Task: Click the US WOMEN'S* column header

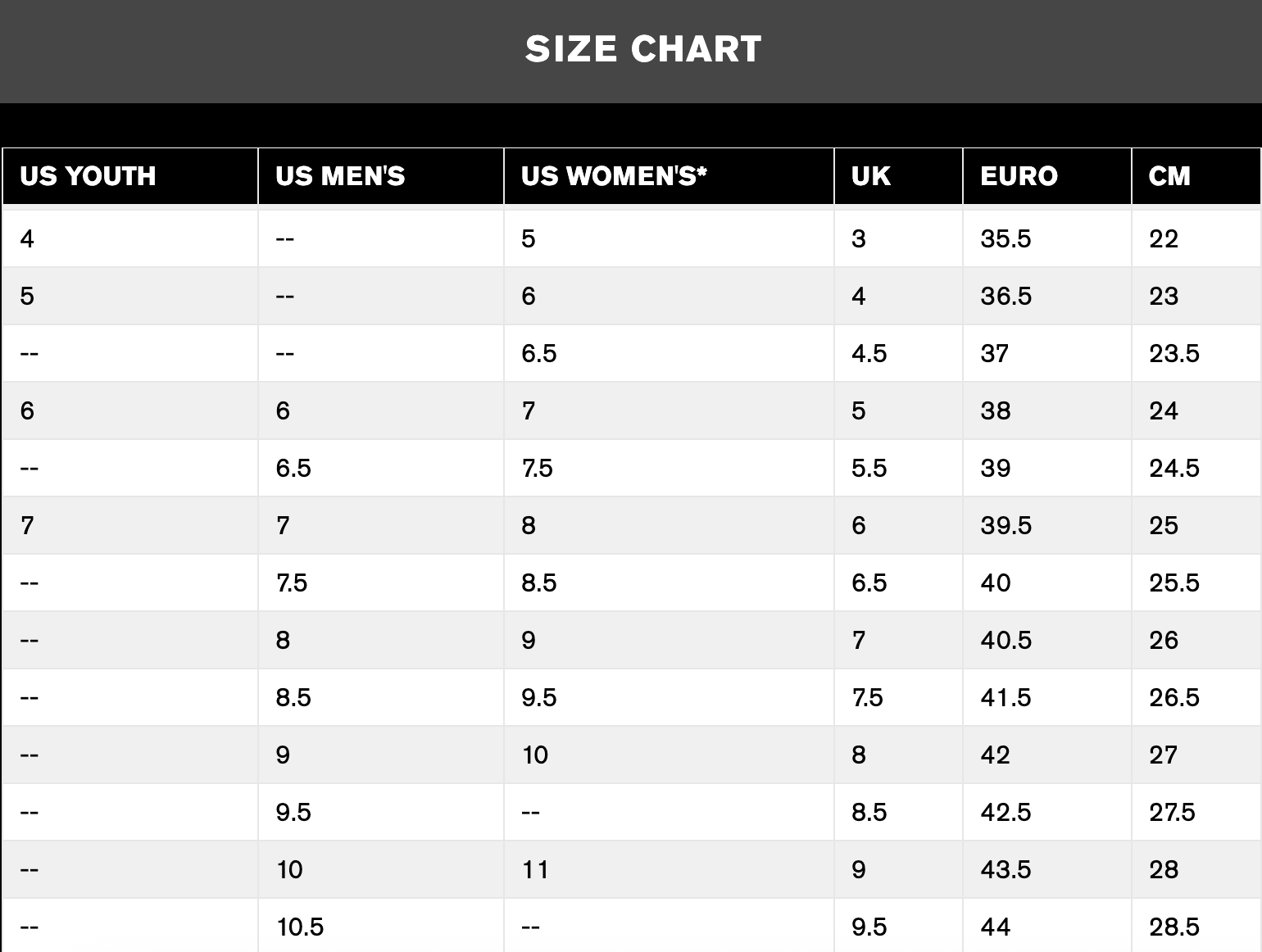Action: click(670, 176)
